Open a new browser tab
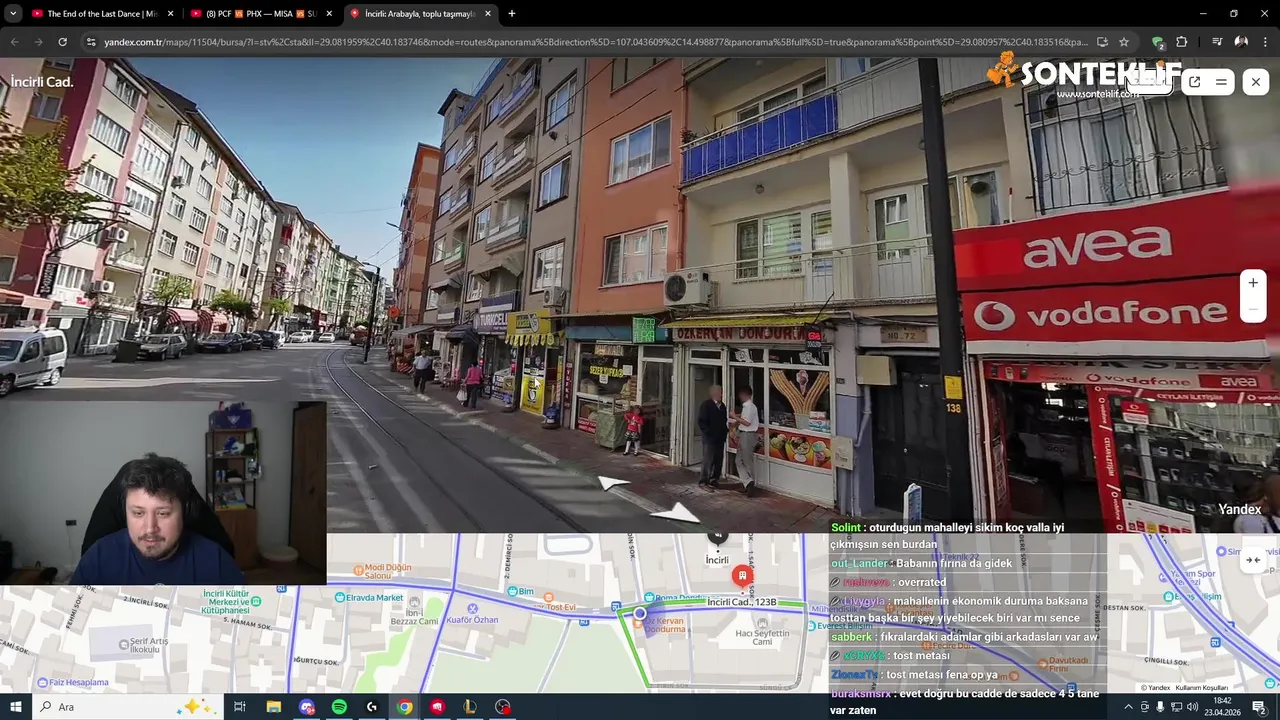This screenshot has width=1280, height=720. pyautogui.click(x=512, y=14)
